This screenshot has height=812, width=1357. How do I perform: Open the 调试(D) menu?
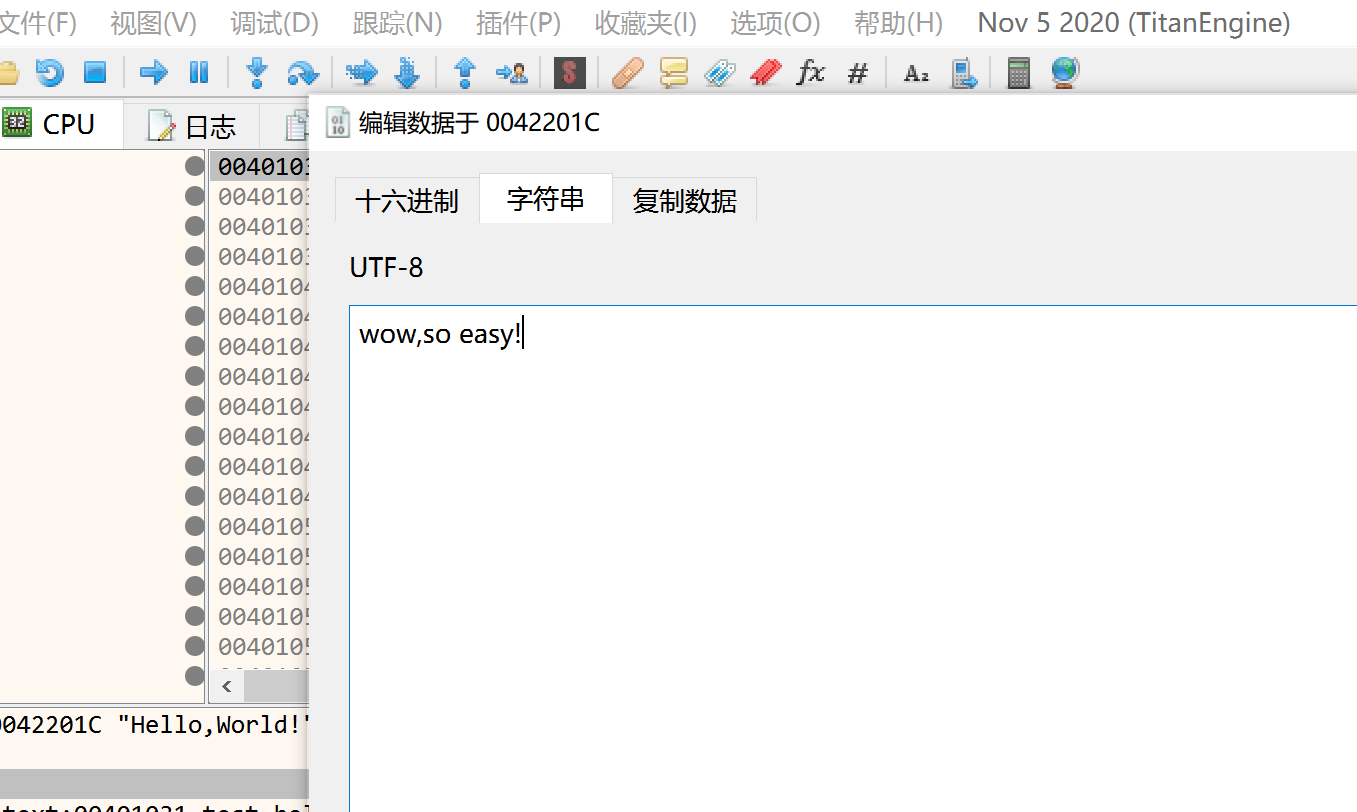[274, 22]
